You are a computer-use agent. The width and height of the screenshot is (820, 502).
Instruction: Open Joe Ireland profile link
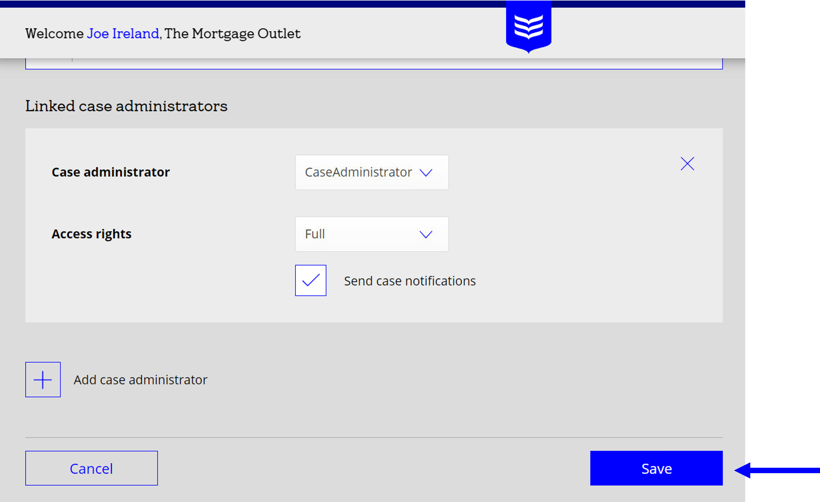tap(123, 33)
